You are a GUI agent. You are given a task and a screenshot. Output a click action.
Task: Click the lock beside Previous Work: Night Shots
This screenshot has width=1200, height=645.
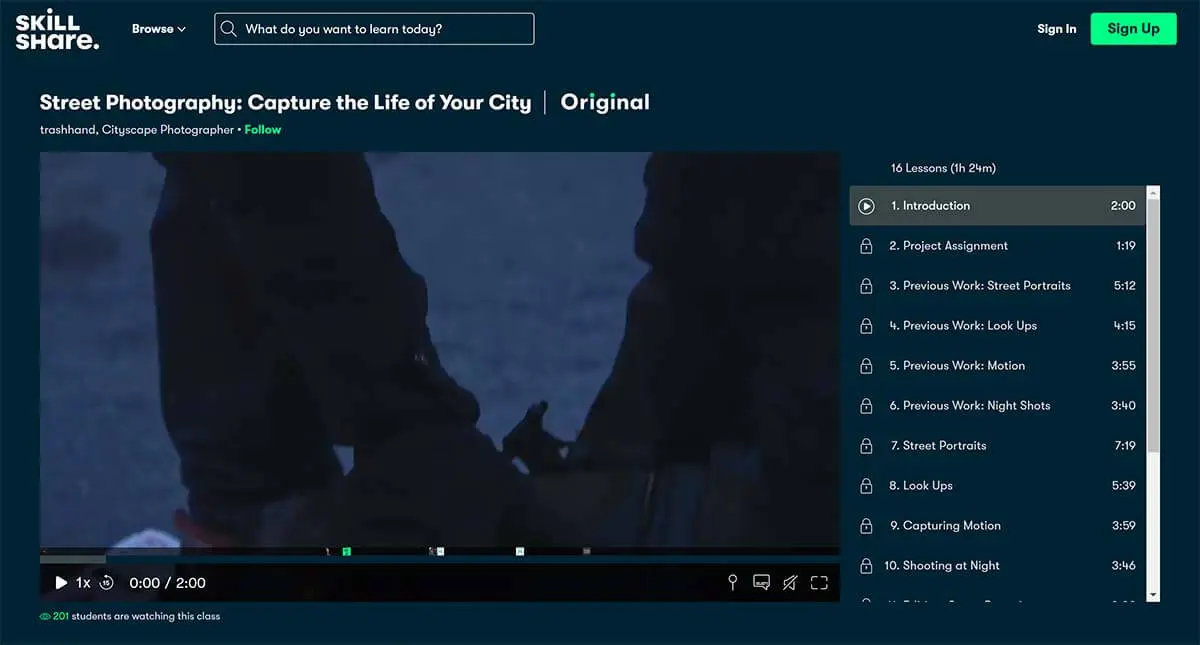[867, 406]
